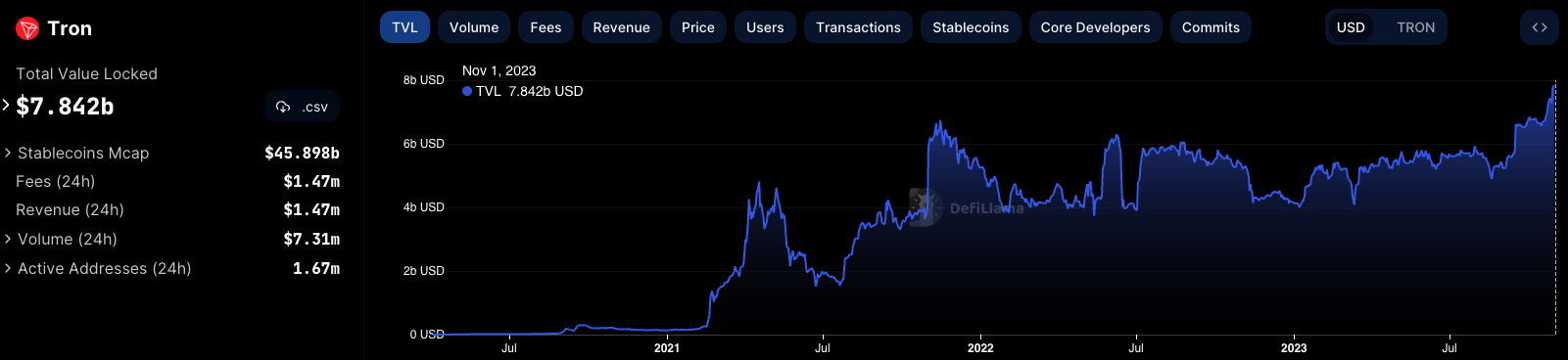Click the 8b USD y-axis label
The height and width of the screenshot is (360, 1568).
point(424,80)
